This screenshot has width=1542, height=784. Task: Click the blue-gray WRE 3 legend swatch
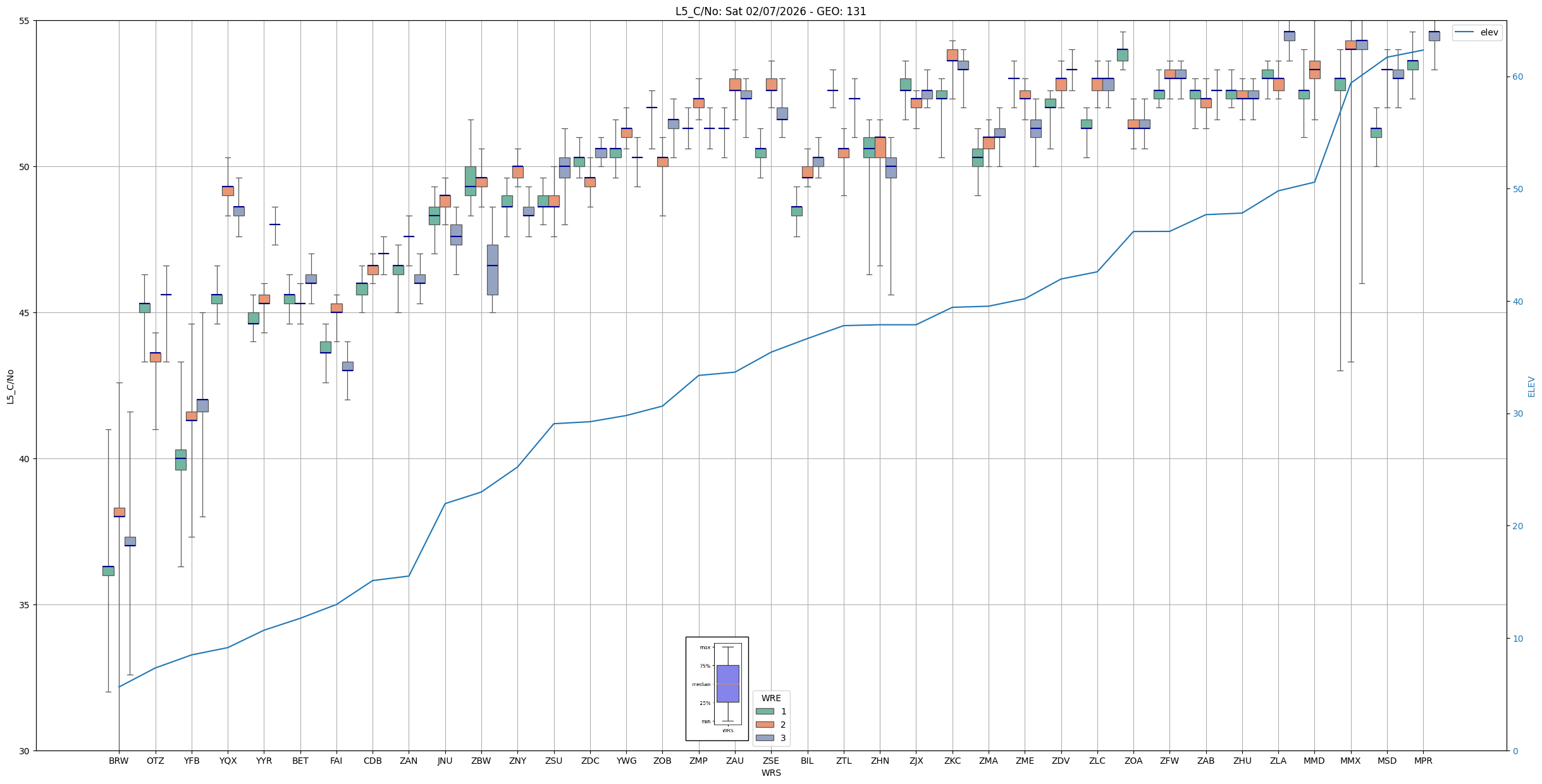point(765,738)
